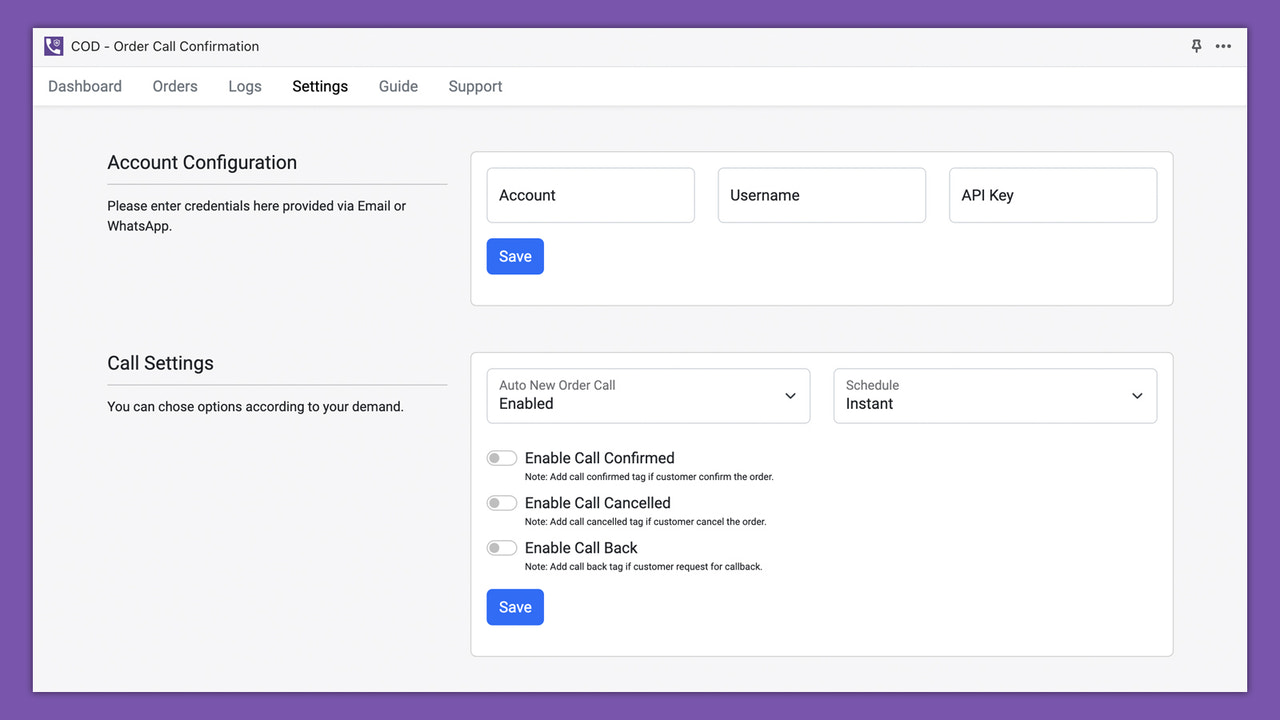Save the Call Settings options
The image size is (1280, 720).
pyautogui.click(x=515, y=607)
